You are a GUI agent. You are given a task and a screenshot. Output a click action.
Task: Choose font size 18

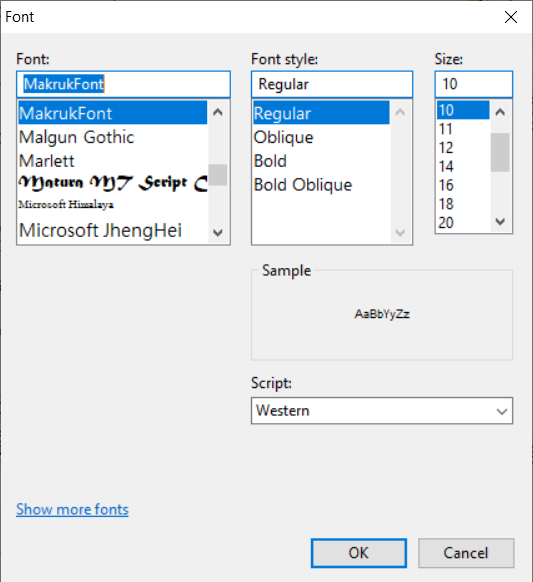(x=463, y=204)
